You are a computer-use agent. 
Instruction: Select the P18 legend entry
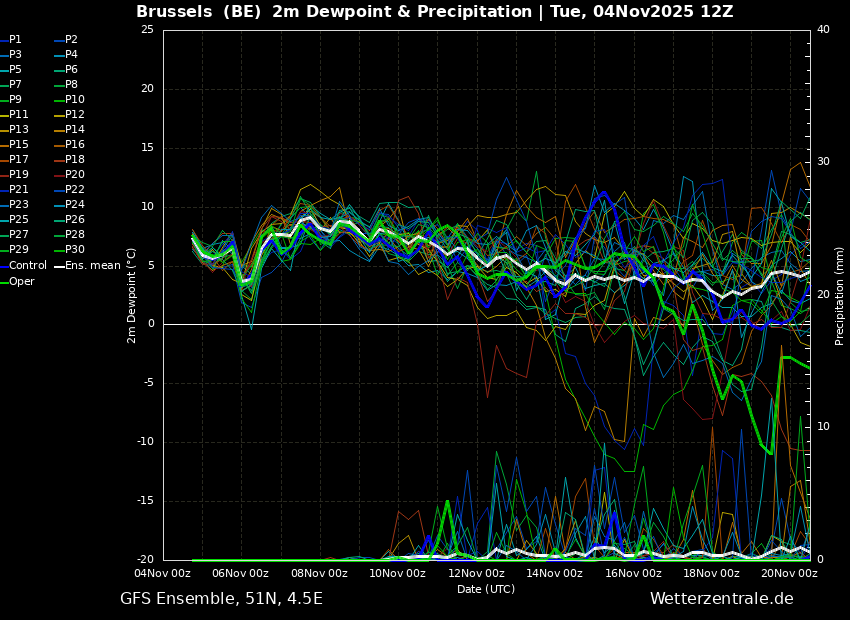74,160
